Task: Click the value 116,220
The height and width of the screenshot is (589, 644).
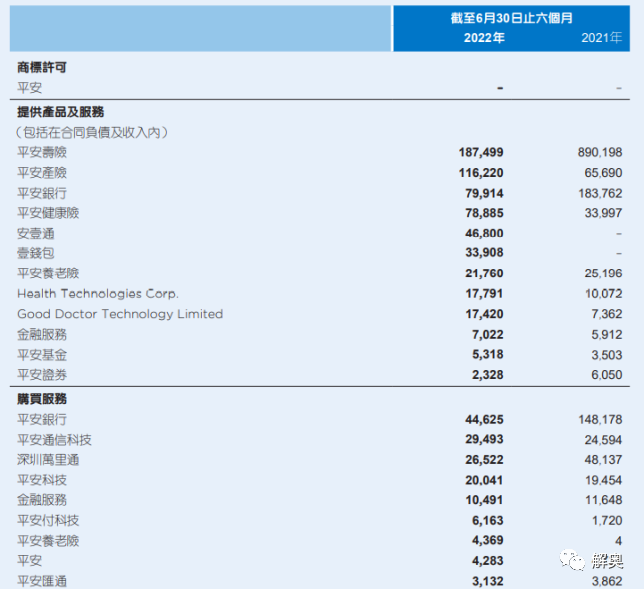Action: pyautogui.click(x=481, y=173)
